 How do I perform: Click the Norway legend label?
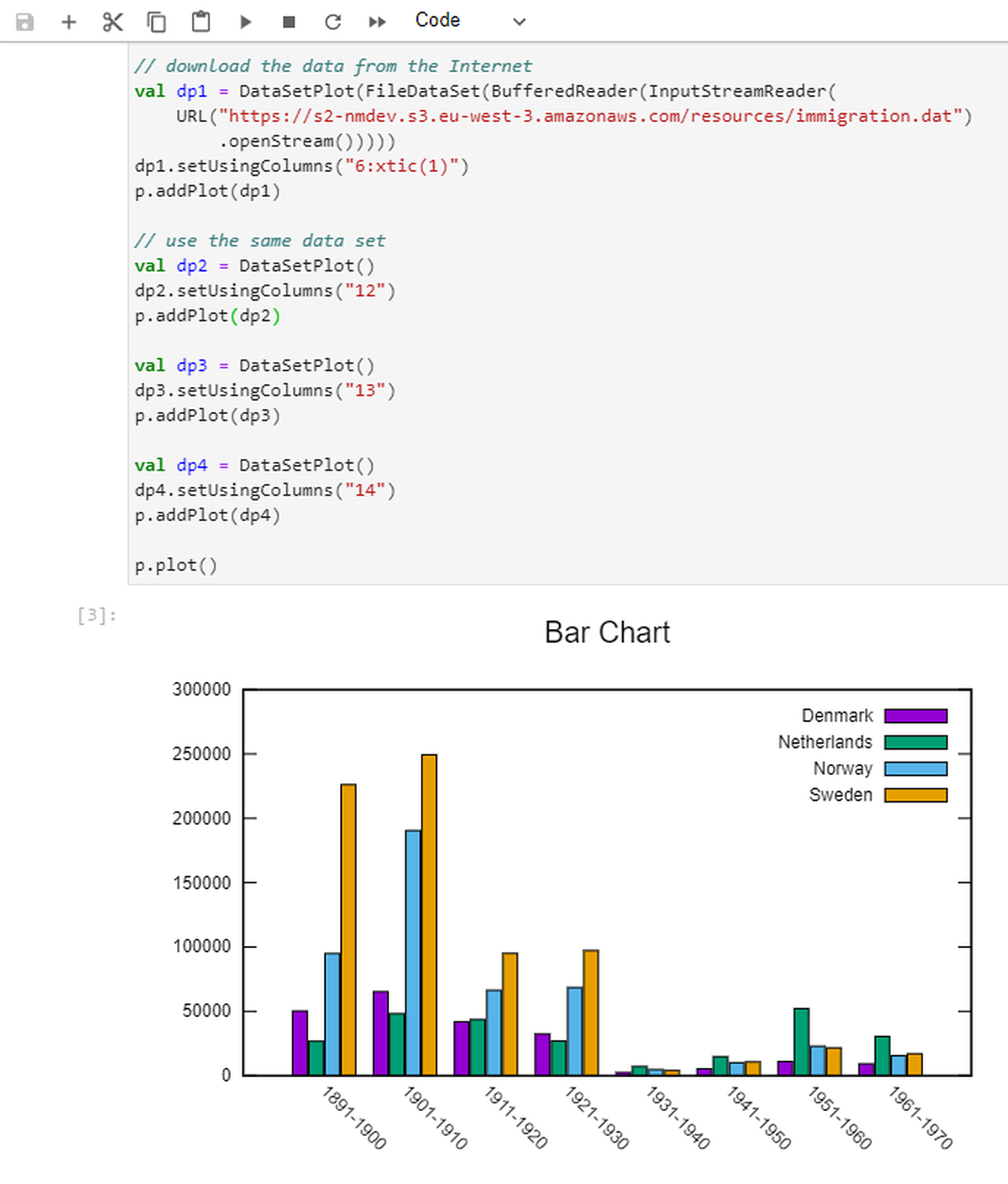843,769
